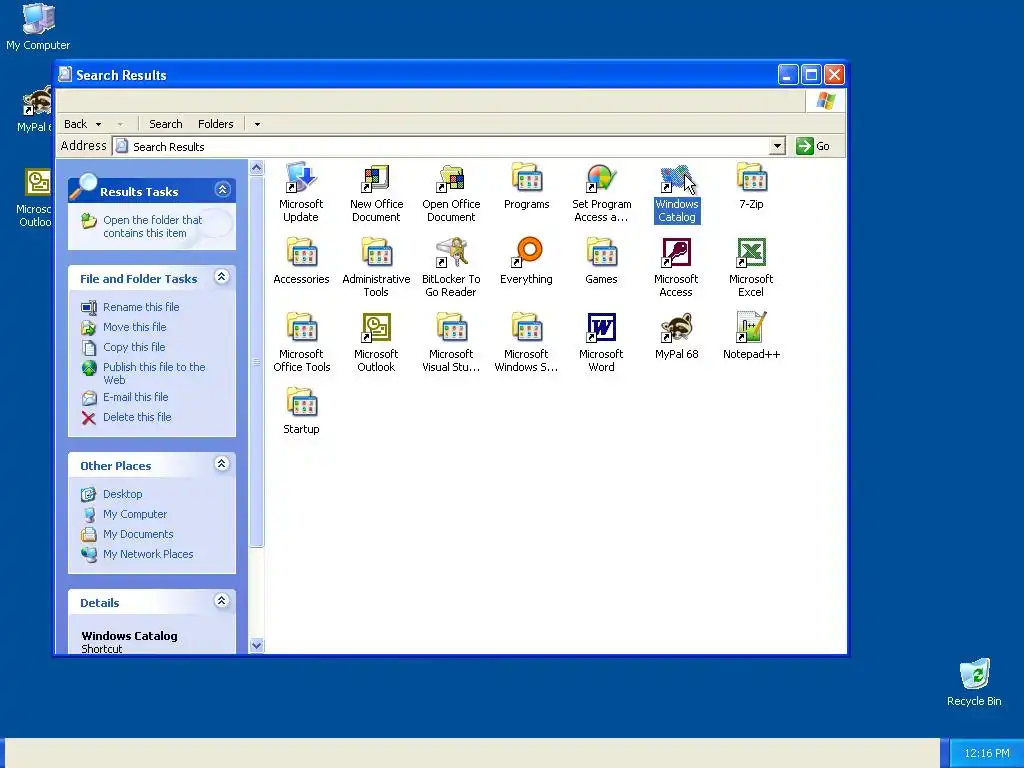The width and height of the screenshot is (1024, 768).
Task: Select the Microsoft Office Tools folder
Action: pos(301,328)
